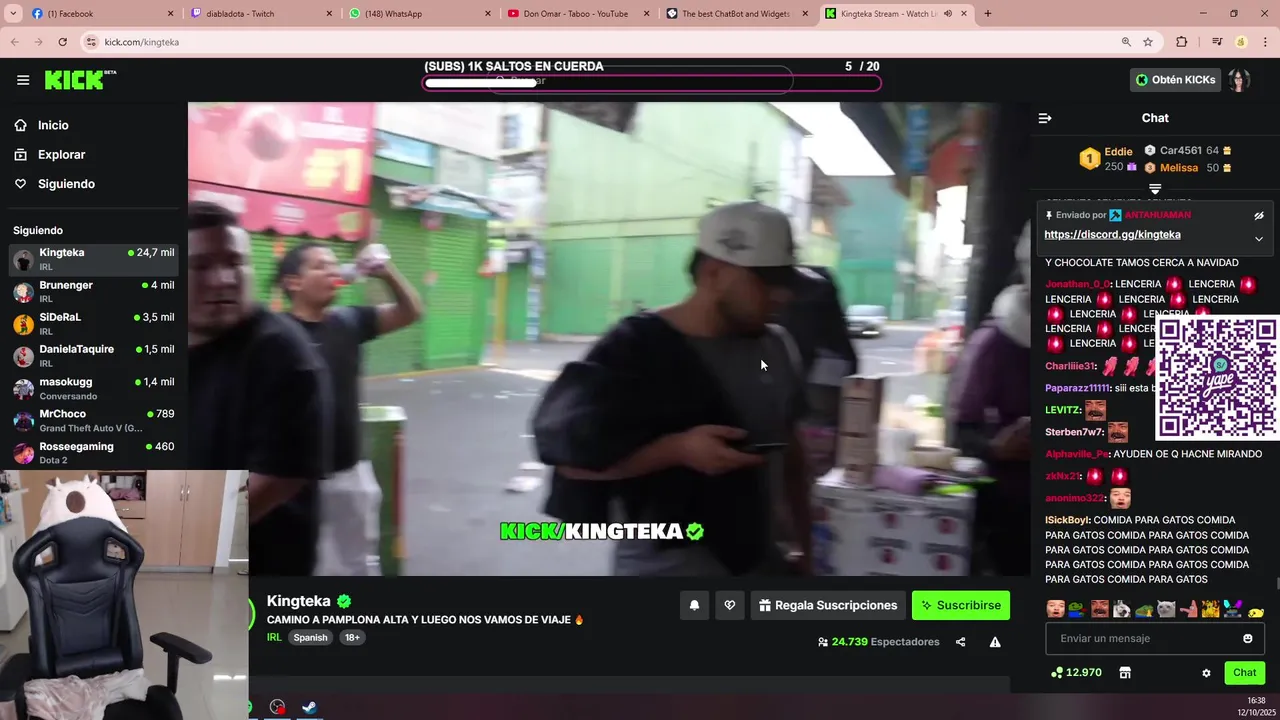Select MrChoco channel in the sidebar
Viewport: 1280px width, 720px height.
click(x=93, y=420)
